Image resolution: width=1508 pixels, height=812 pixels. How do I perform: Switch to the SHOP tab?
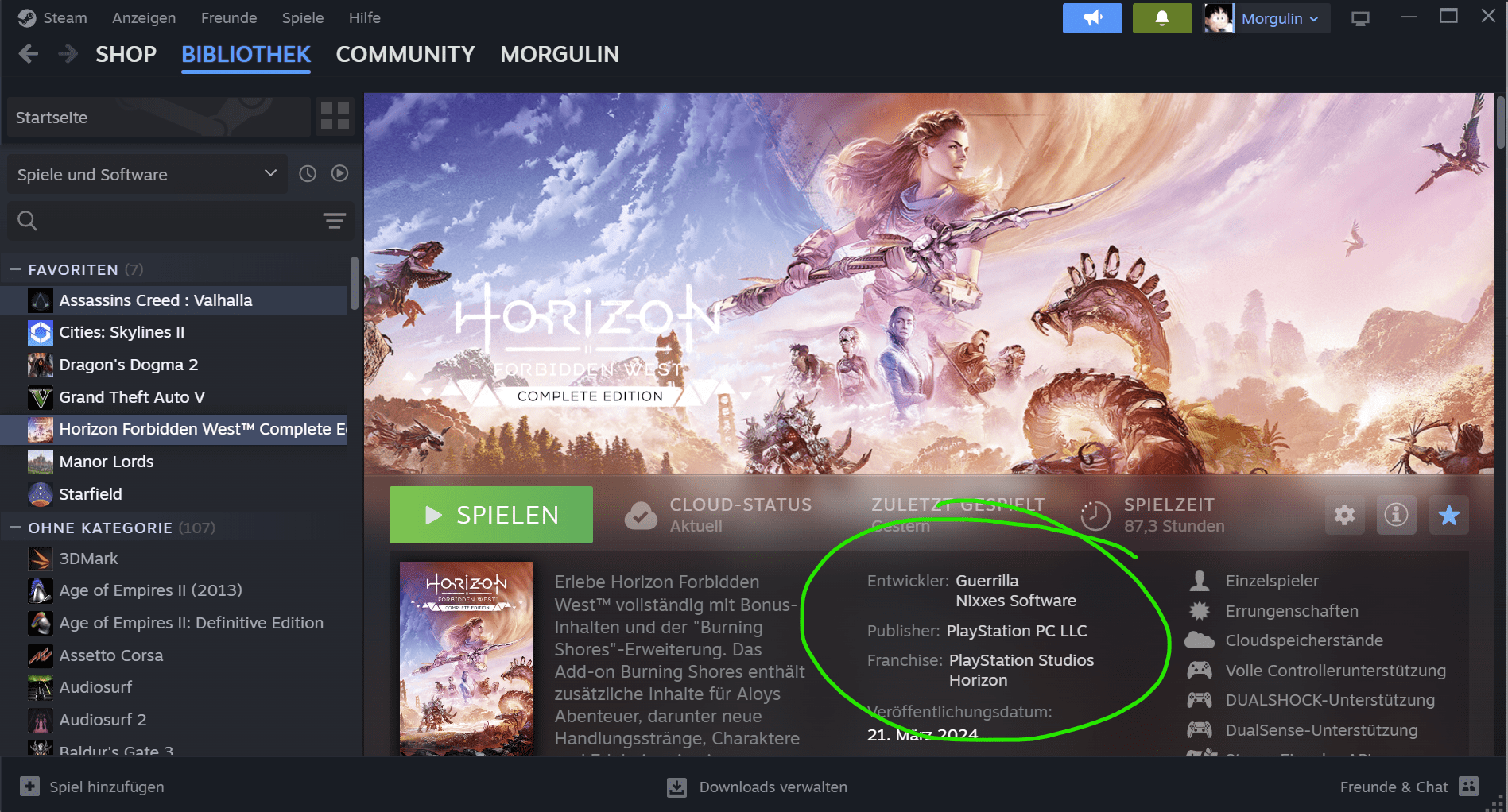126,54
